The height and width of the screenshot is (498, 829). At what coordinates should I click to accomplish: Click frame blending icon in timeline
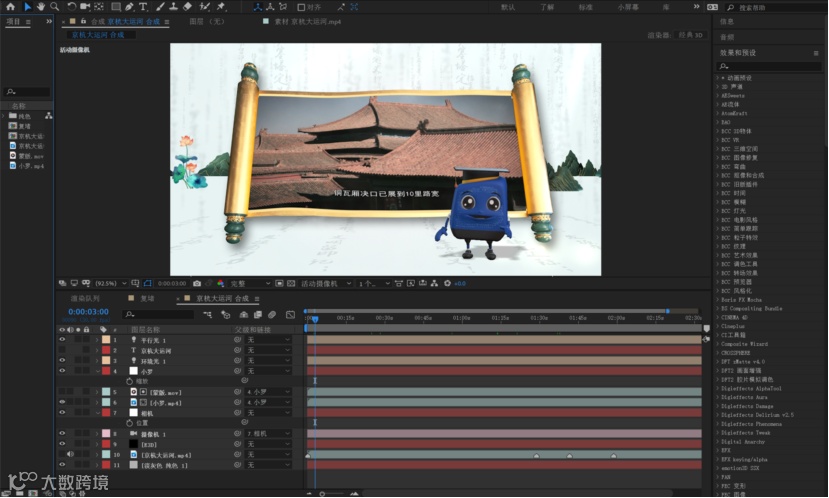257,315
